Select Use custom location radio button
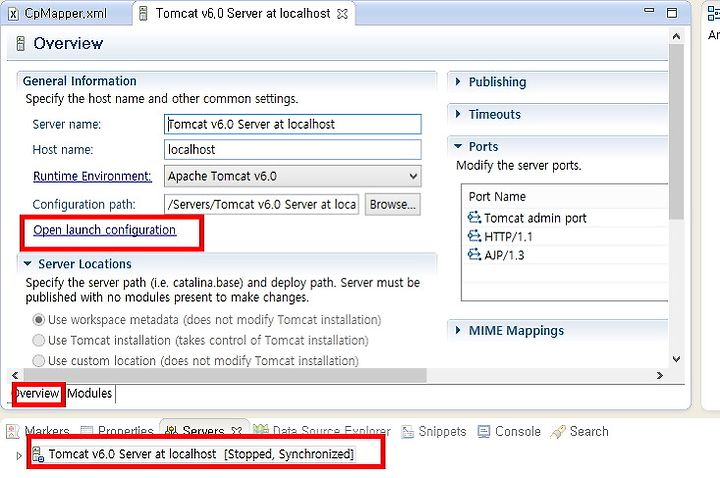Viewport: 720px width, 478px height. point(39,360)
